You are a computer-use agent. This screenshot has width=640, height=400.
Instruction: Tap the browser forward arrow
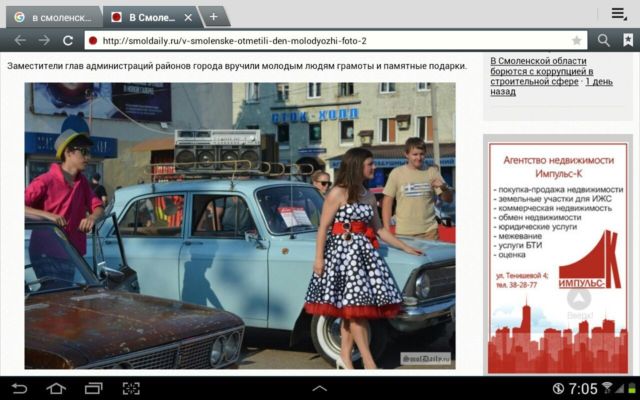point(43,40)
